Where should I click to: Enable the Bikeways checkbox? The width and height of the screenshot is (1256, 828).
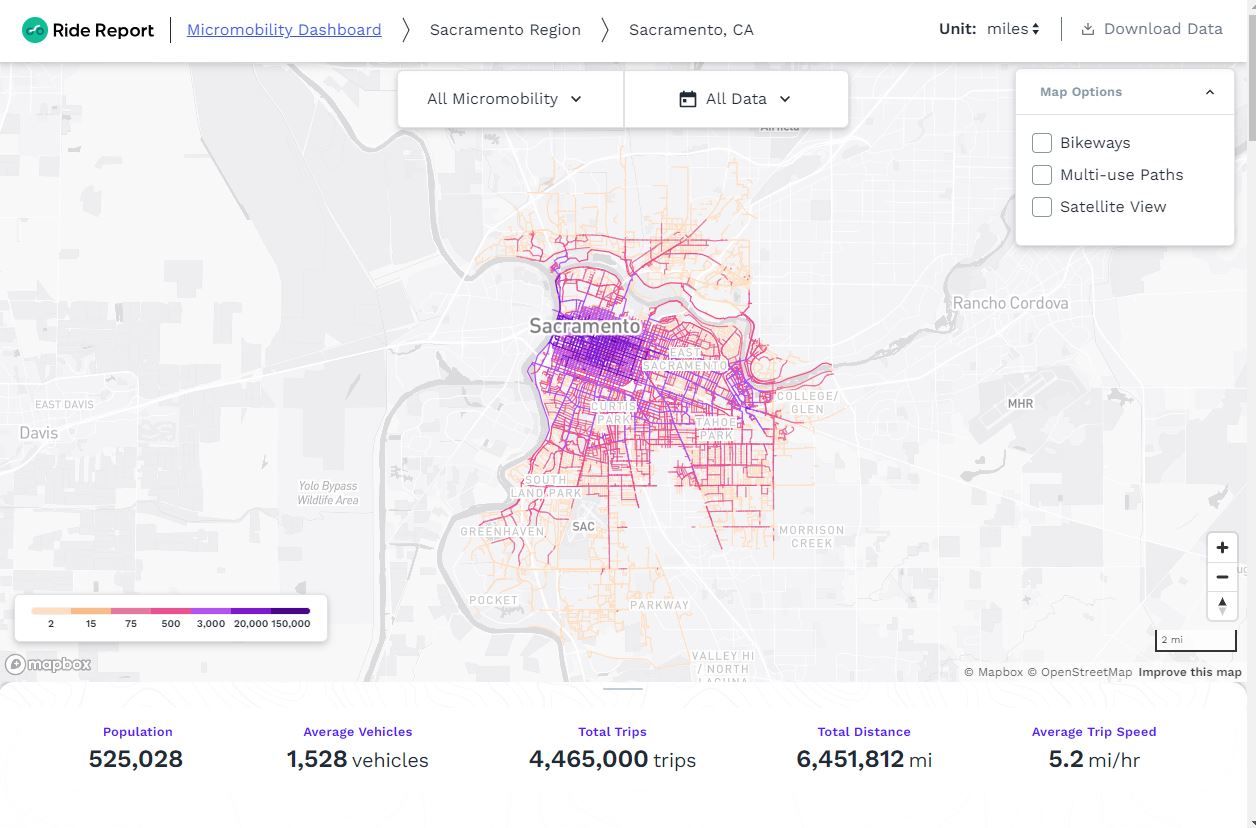(x=1042, y=143)
